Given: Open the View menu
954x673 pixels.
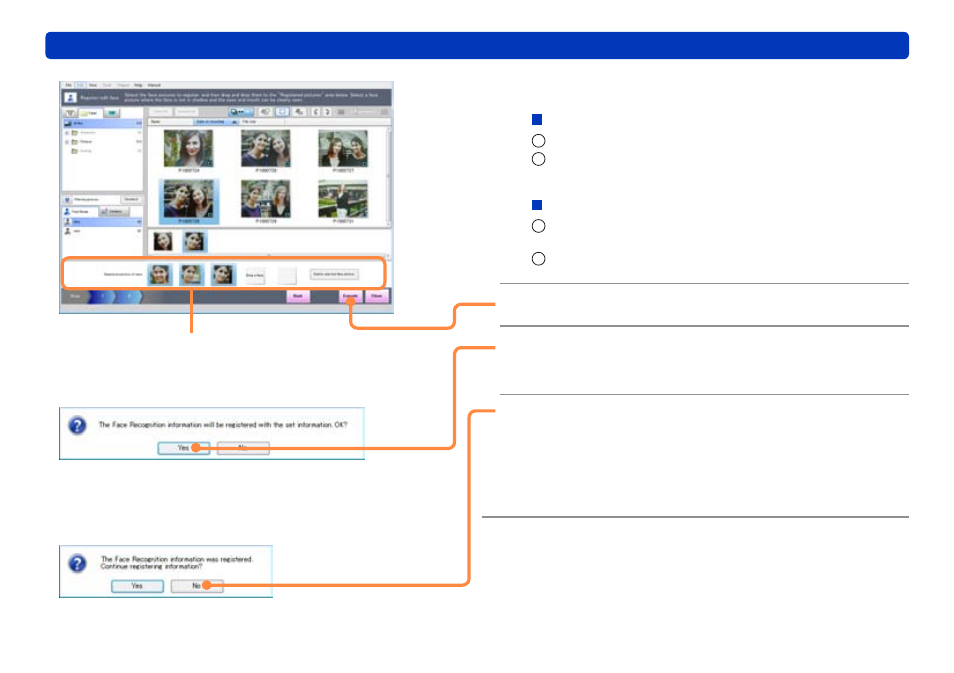Looking at the screenshot, I should pyautogui.click(x=93, y=85).
